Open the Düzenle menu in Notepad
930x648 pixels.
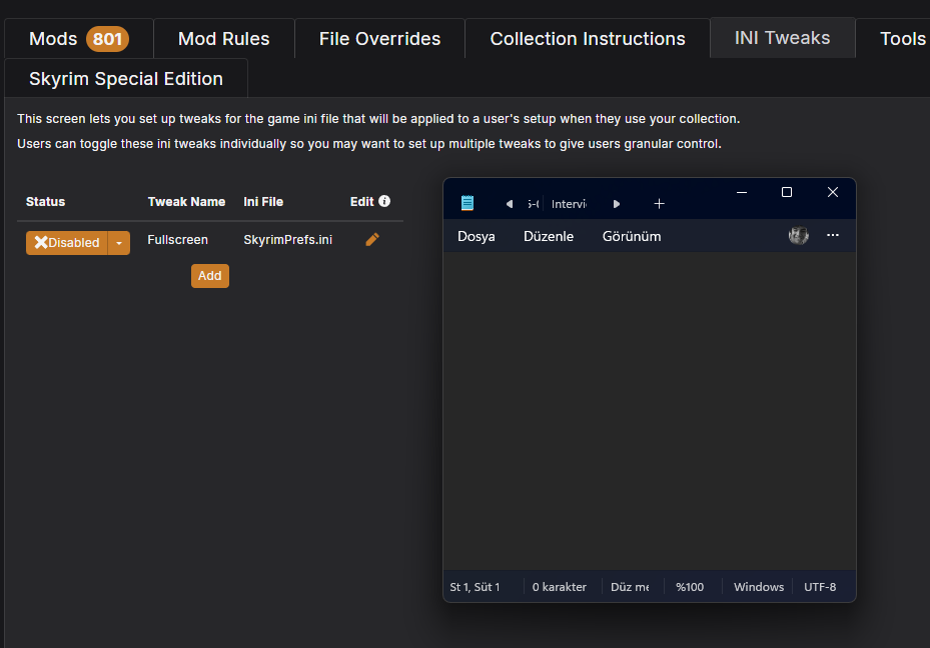click(x=548, y=235)
